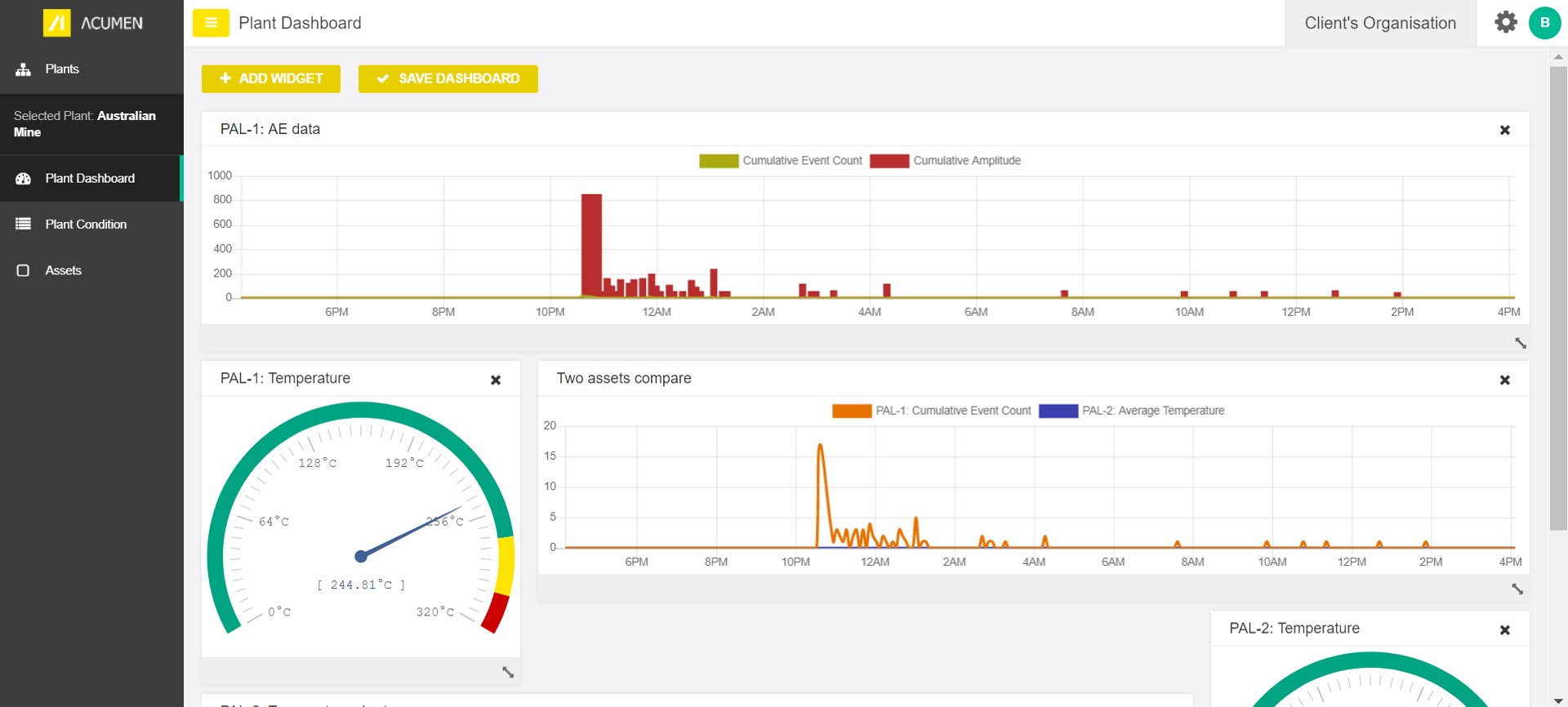Click the scrollbar up arrow
The image size is (1568, 707).
[x=1558, y=57]
